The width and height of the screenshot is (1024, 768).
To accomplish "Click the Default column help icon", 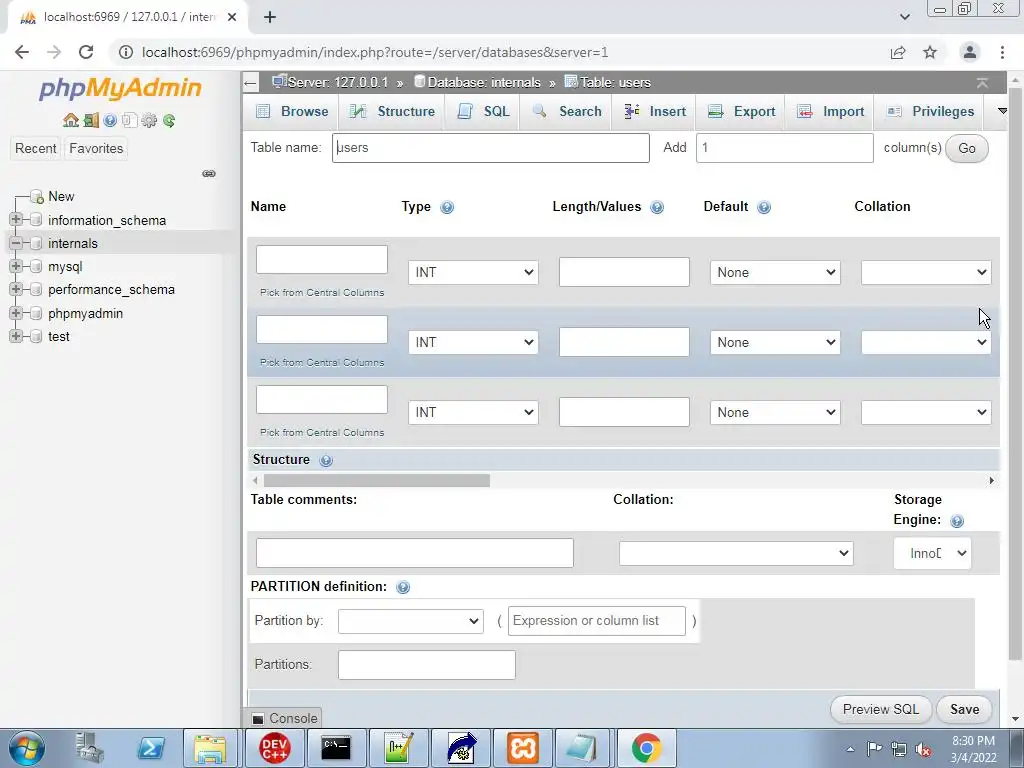I will point(763,208).
